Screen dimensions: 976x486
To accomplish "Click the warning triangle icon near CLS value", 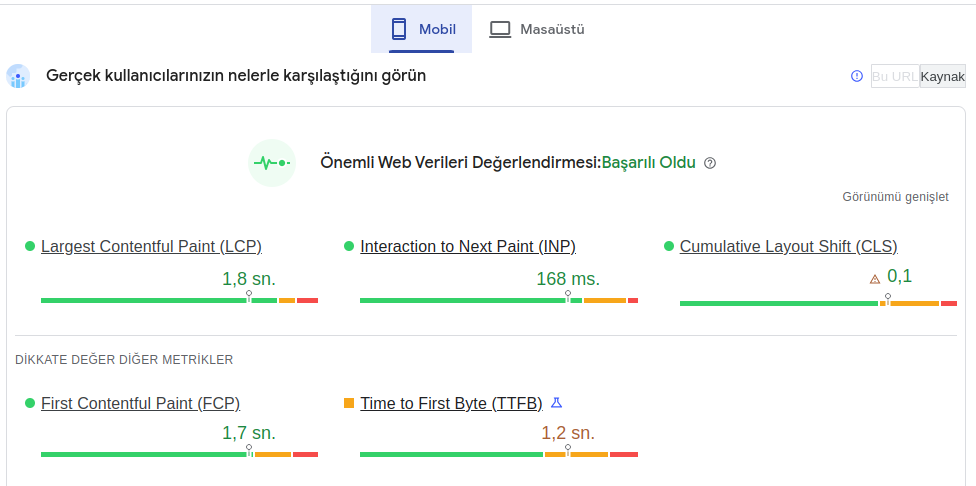I will (x=875, y=279).
